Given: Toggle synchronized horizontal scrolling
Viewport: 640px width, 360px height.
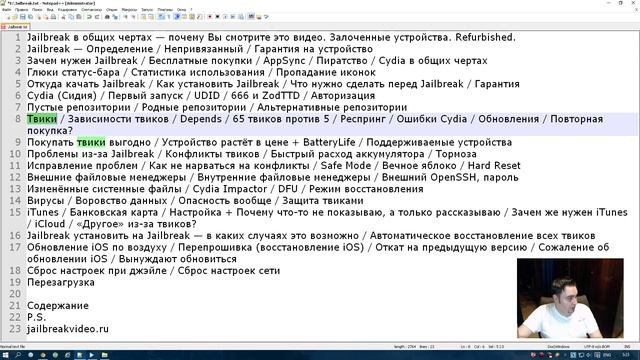Looking at the screenshot, I should [x=151, y=17].
